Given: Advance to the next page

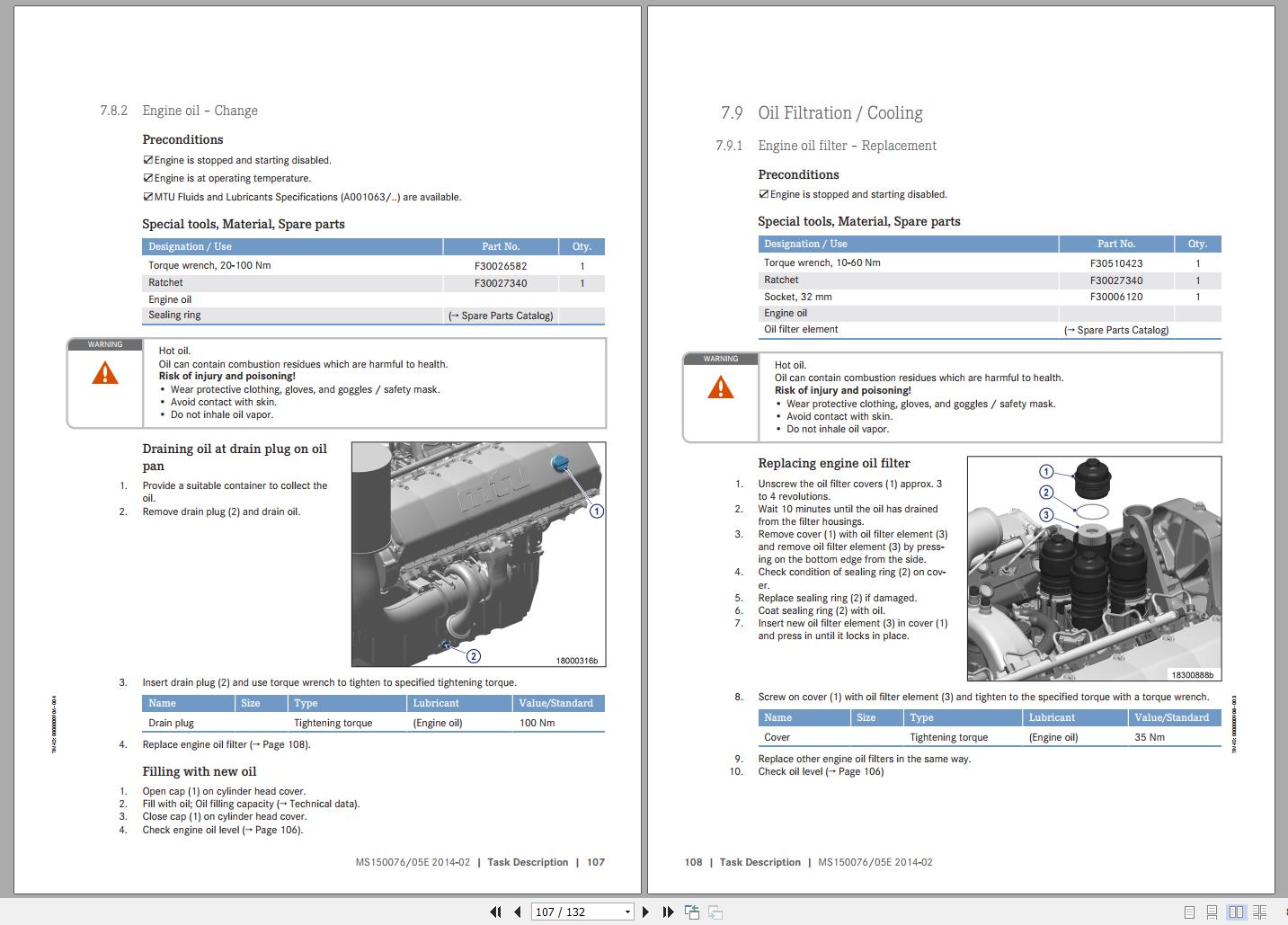Looking at the screenshot, I should pyautogui.click(x=645, y=912).
